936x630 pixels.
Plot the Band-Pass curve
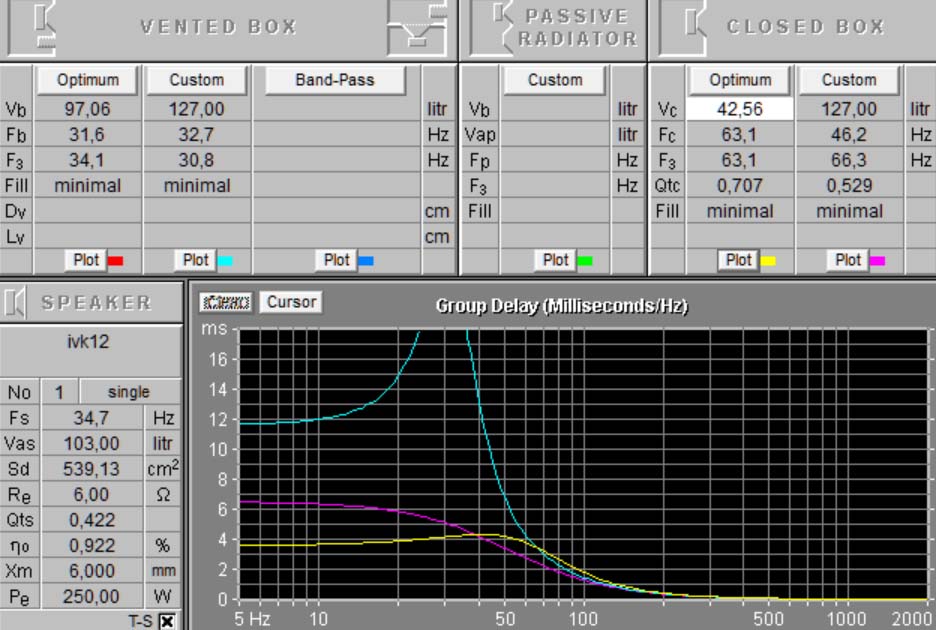tap(336, 260)
